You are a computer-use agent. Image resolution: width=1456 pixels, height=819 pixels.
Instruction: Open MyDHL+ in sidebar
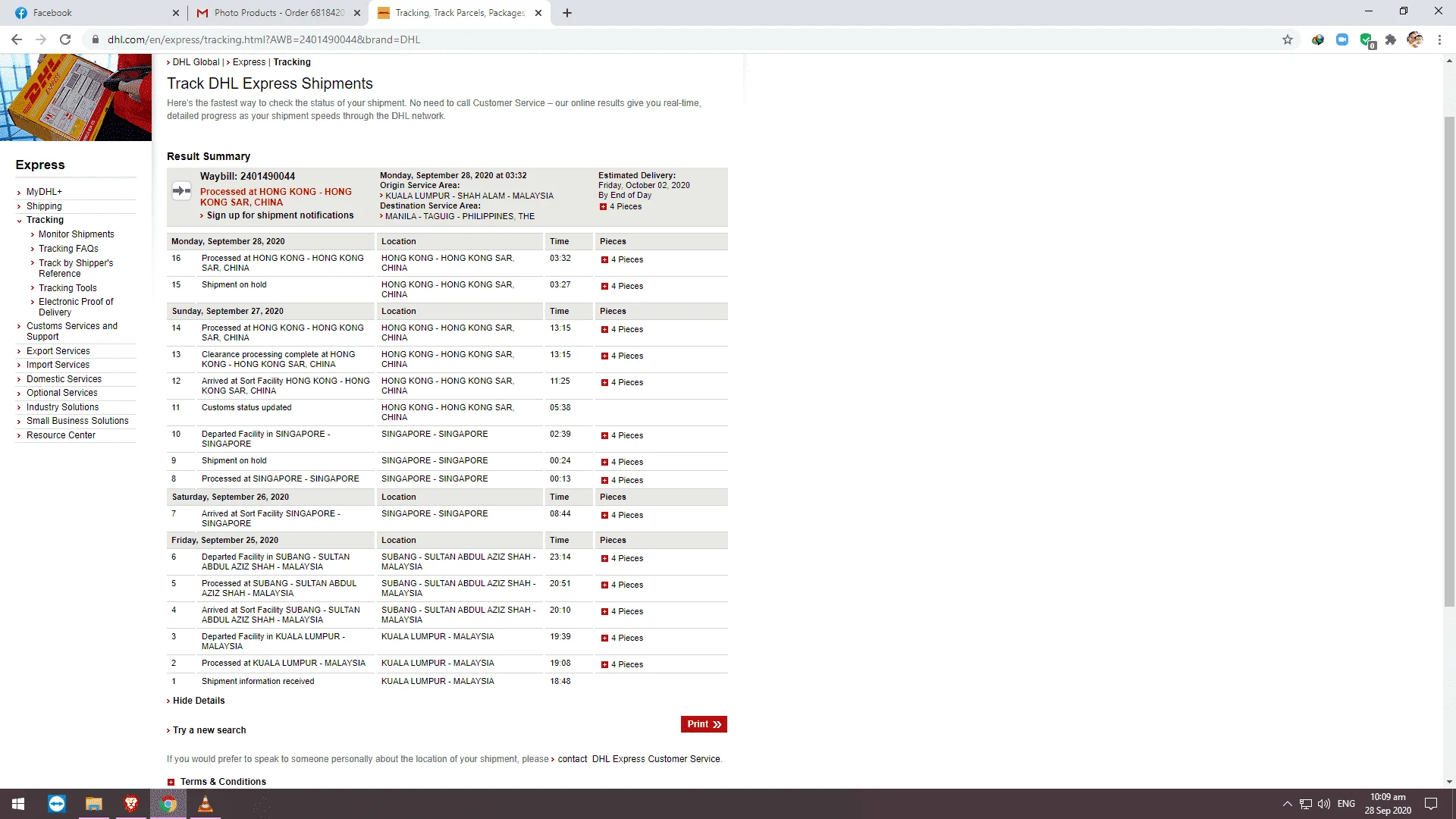(x=44, y=192)
